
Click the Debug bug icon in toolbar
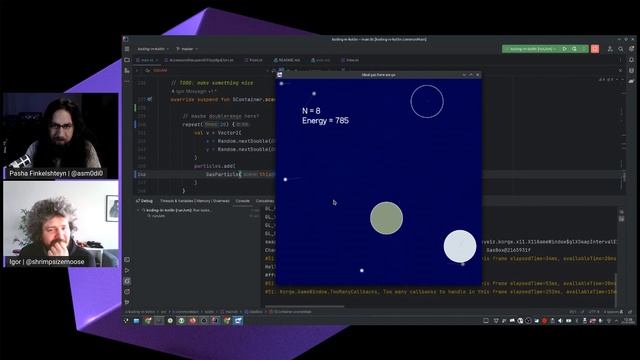[x=574, y=49]
